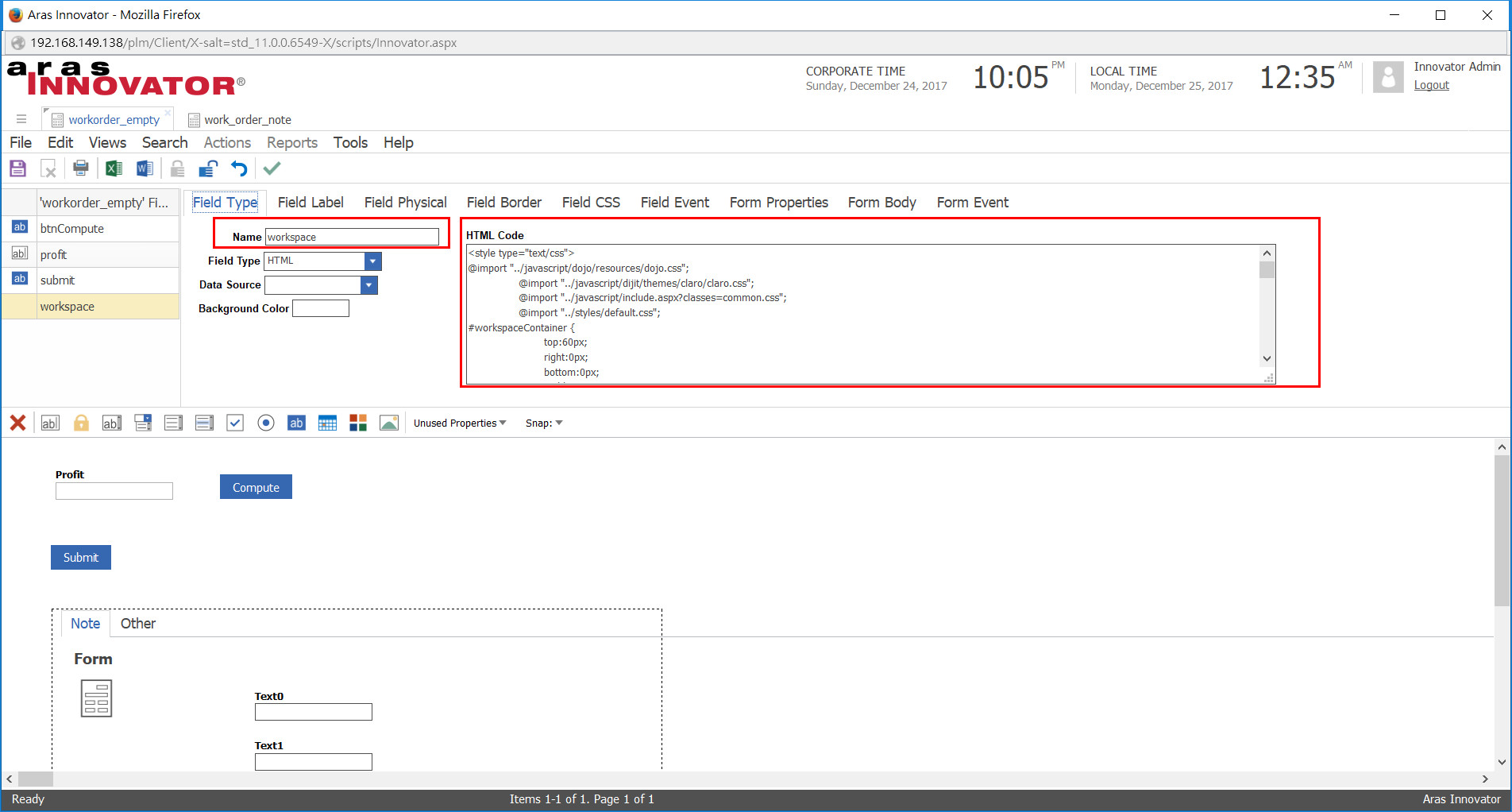
Task: Switch to the work_order_note tab
Action: (240, 120)
